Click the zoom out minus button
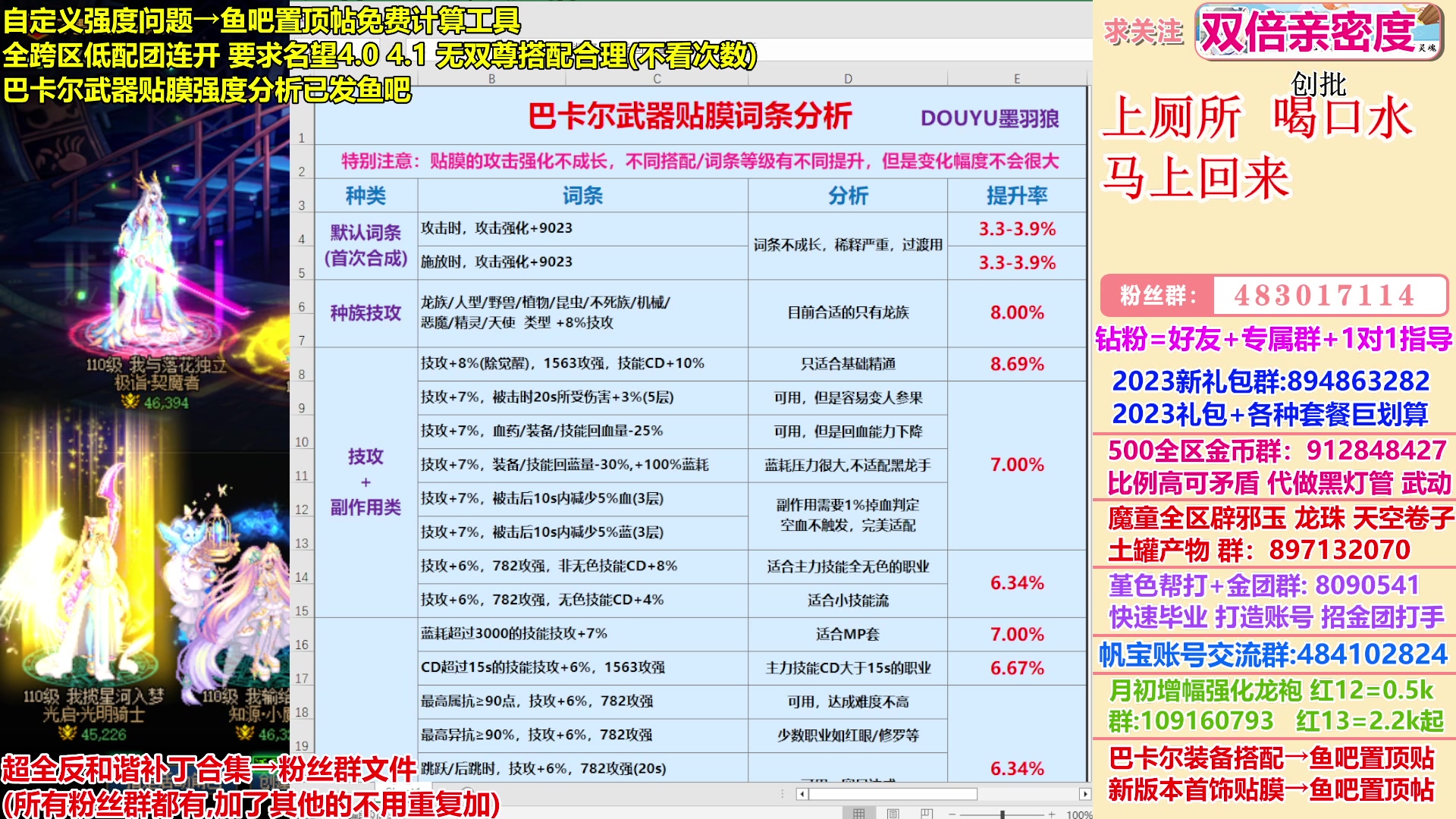This screenshot has width=1456, height=819. [x=951, y=814]
